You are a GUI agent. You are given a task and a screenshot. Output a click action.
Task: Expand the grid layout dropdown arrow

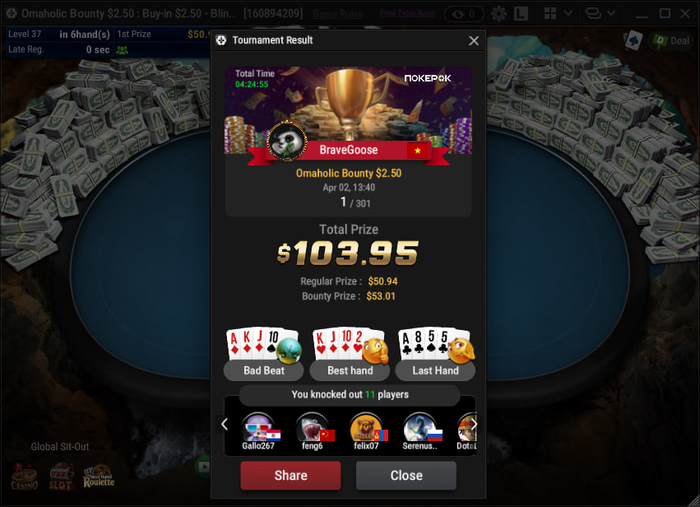[568, 13]
